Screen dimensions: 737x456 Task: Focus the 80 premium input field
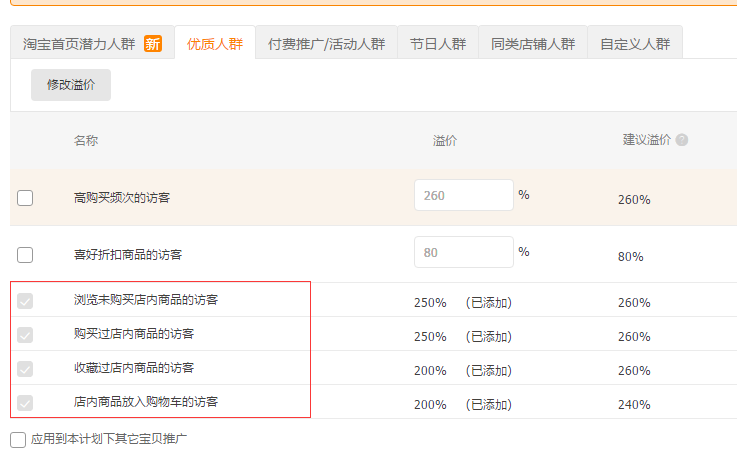click(463, 252)
